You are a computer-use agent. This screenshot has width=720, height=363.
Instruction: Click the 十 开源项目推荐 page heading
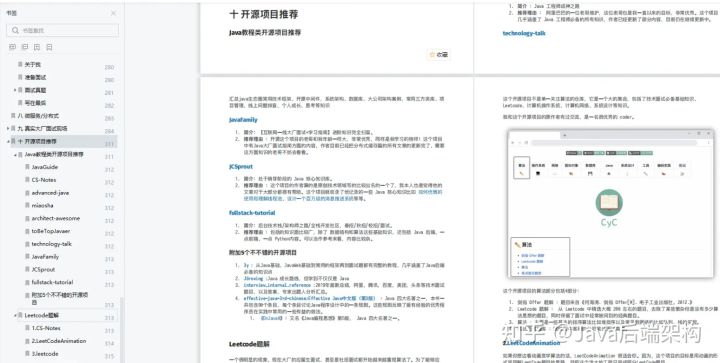pyautogui.click(x=264, y=14)
